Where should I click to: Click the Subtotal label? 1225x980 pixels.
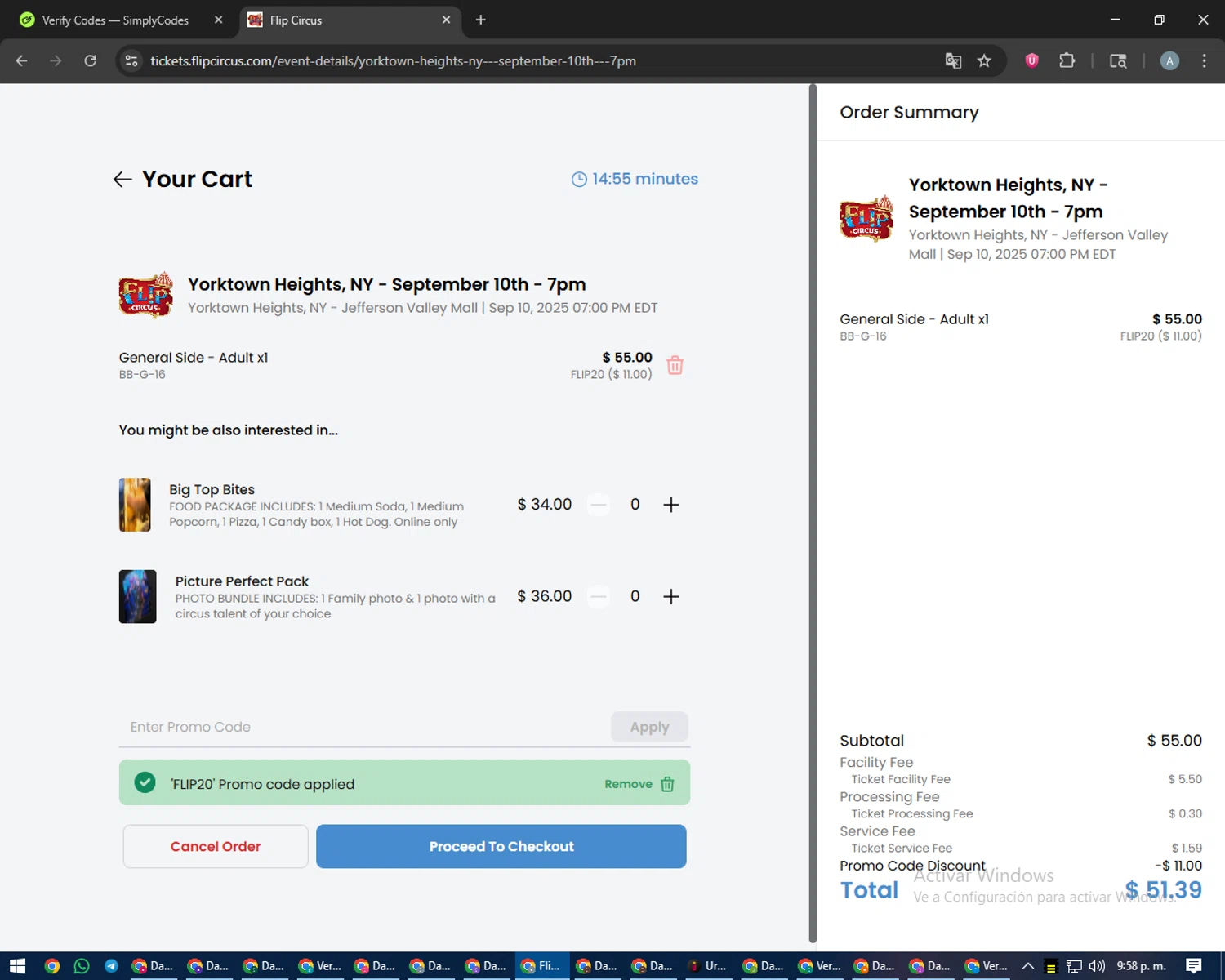(871, 741)
